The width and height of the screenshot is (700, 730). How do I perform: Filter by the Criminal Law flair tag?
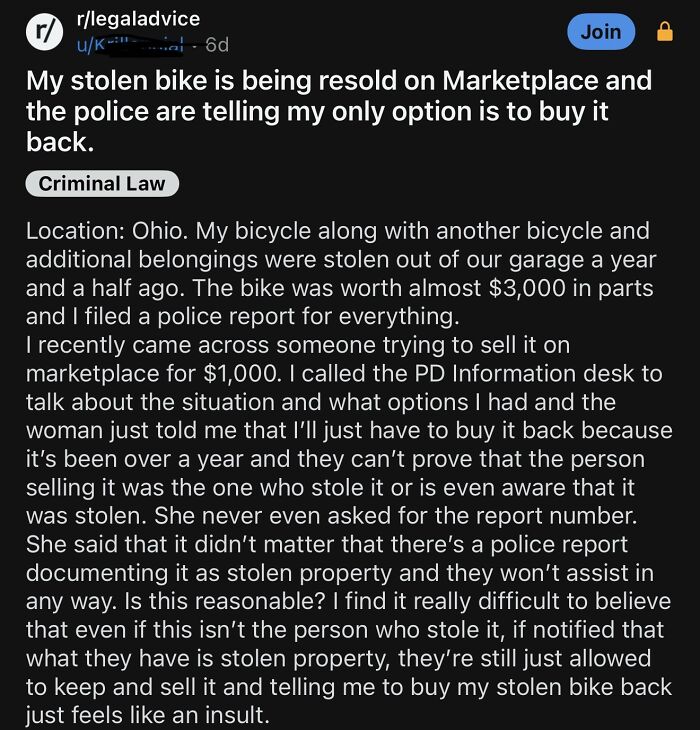click(x=102, y=183)
